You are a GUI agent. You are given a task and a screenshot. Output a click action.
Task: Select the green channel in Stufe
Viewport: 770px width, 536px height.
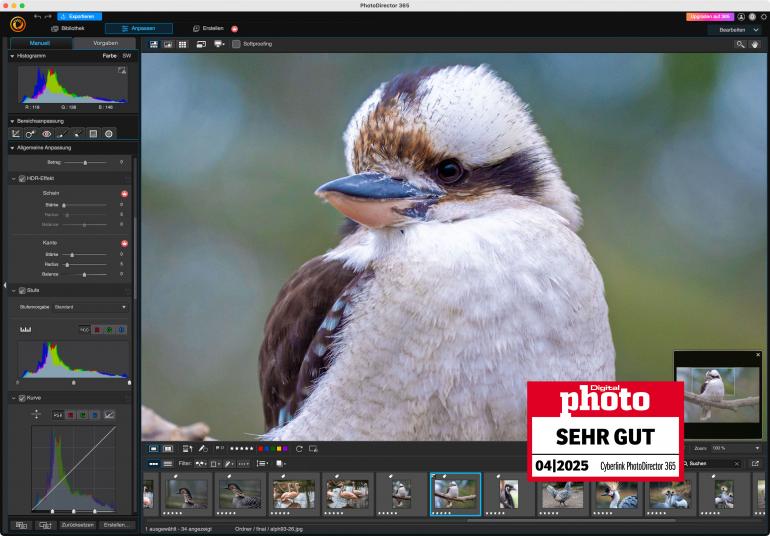click(x=109, y=330)
